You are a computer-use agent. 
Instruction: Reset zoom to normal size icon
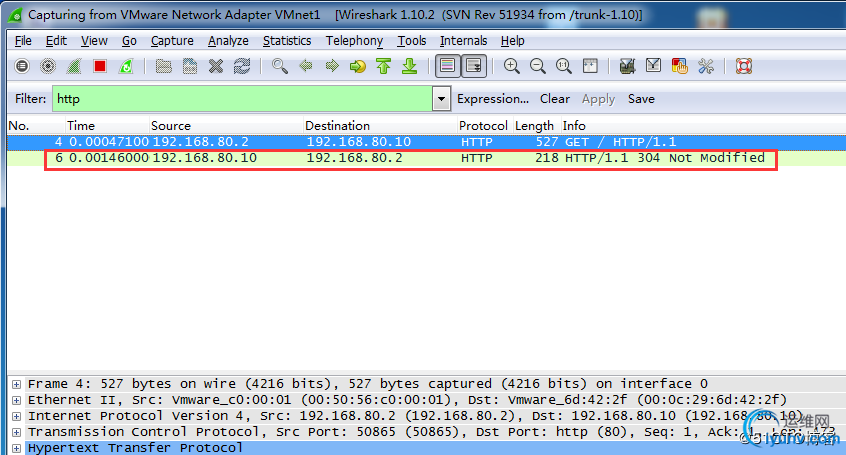pos(564,66)
